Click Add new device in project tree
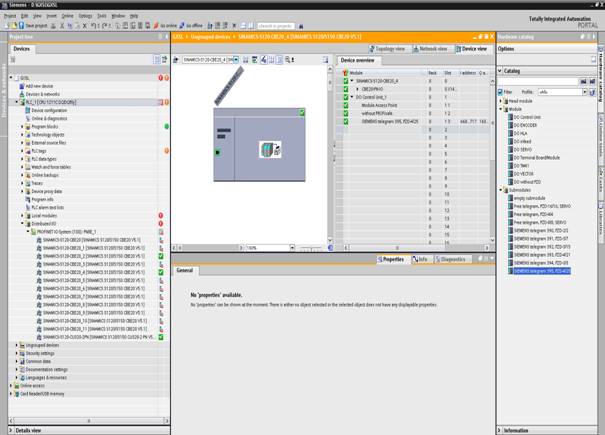 coord(40,86)
